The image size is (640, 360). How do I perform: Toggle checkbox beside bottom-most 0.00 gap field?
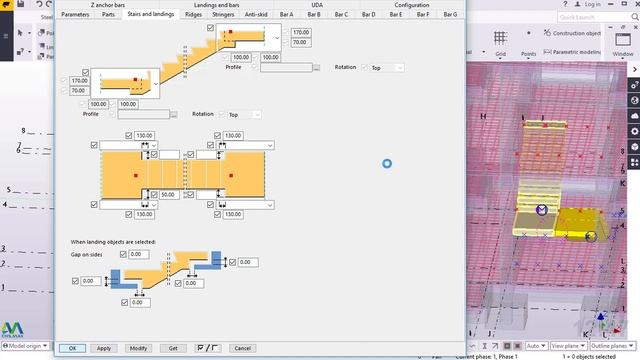tap(124, 302)
